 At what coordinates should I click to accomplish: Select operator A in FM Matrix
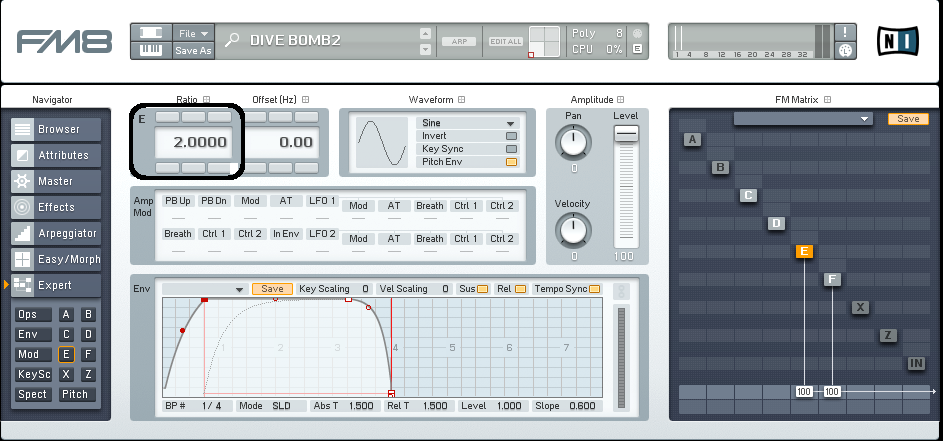pyautogui.click(x=692, y=140)
